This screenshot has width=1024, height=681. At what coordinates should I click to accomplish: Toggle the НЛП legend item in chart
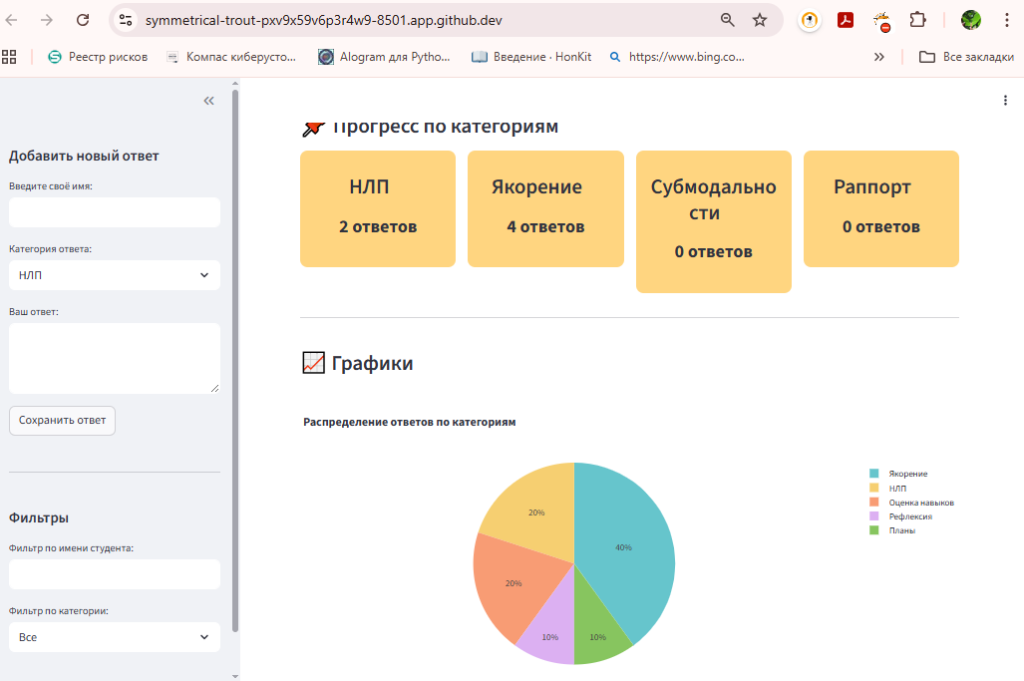(x=898, y=488)
